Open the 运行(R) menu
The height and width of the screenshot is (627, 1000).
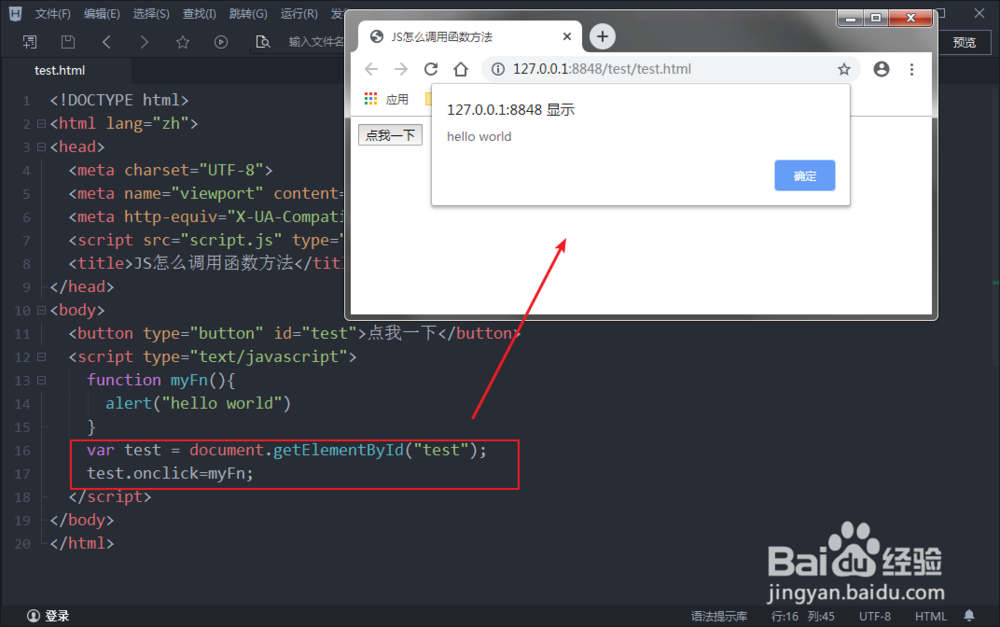tap(299, 13)
